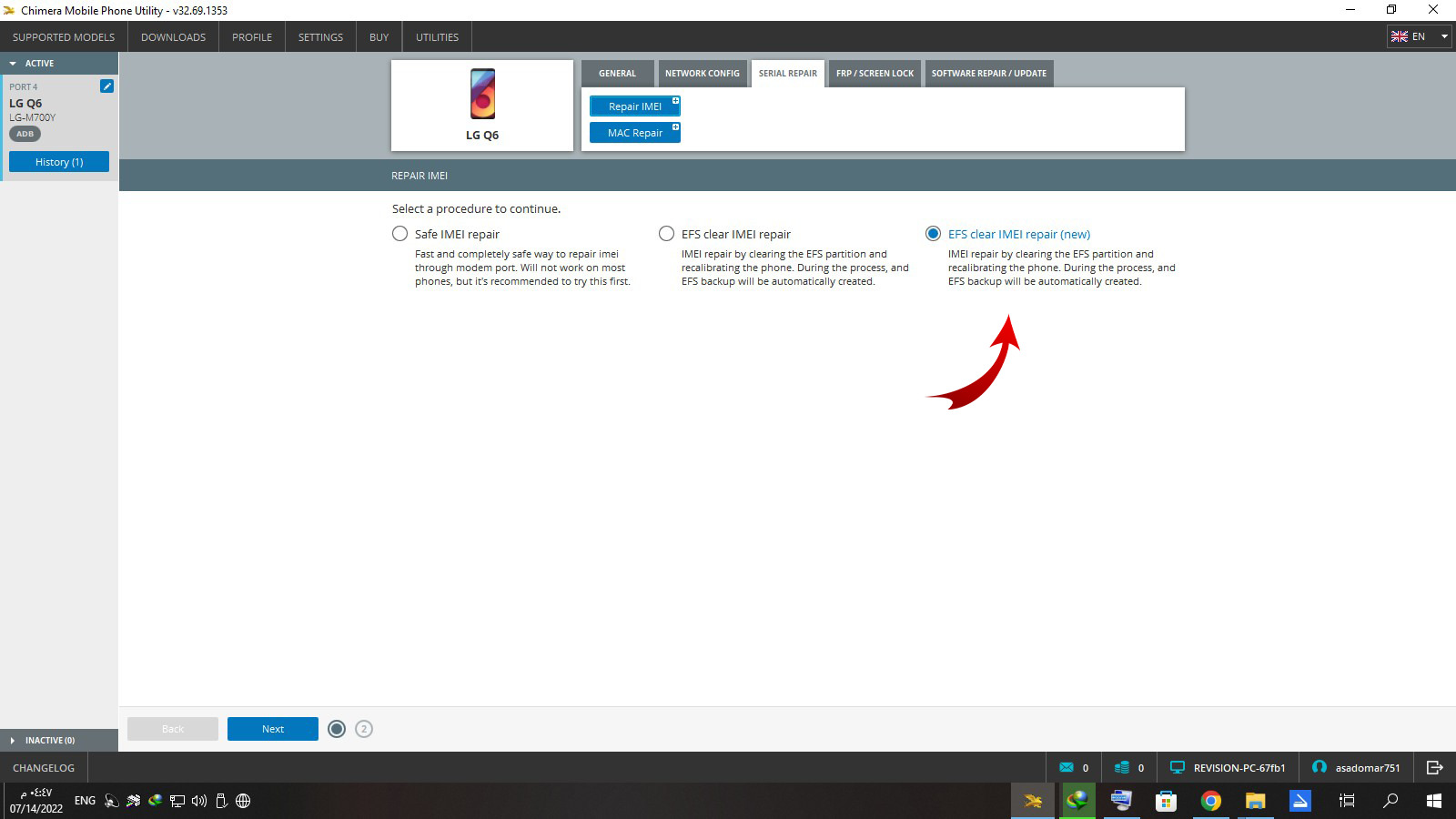The width and height of the screenshot is (1456, 819).
Task: Click Next to continue
Action: [273, 729]
